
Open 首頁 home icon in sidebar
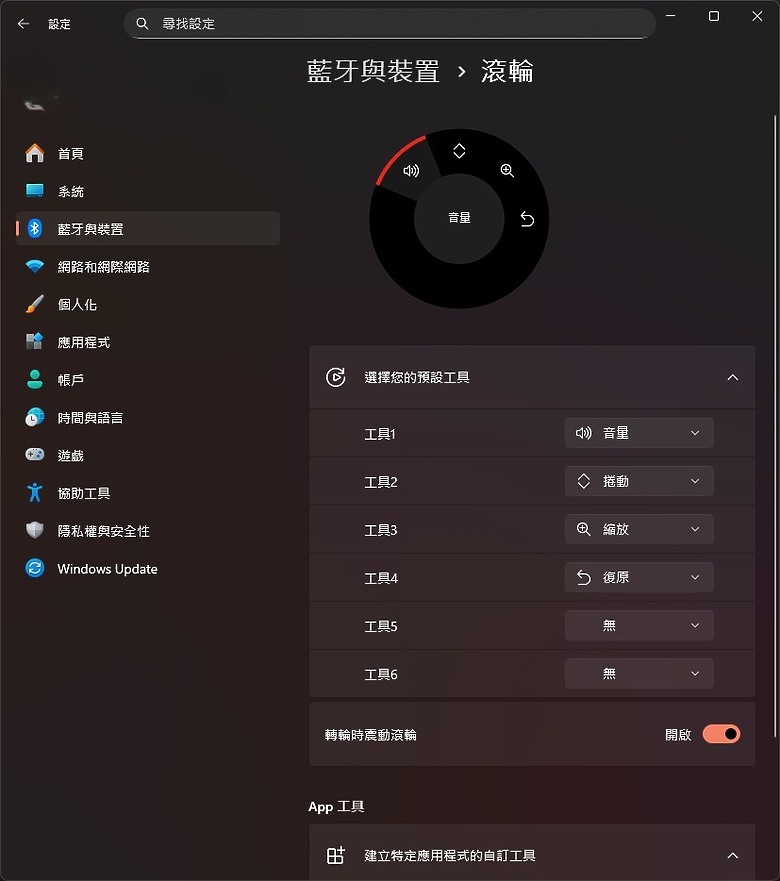pos(35,153)
